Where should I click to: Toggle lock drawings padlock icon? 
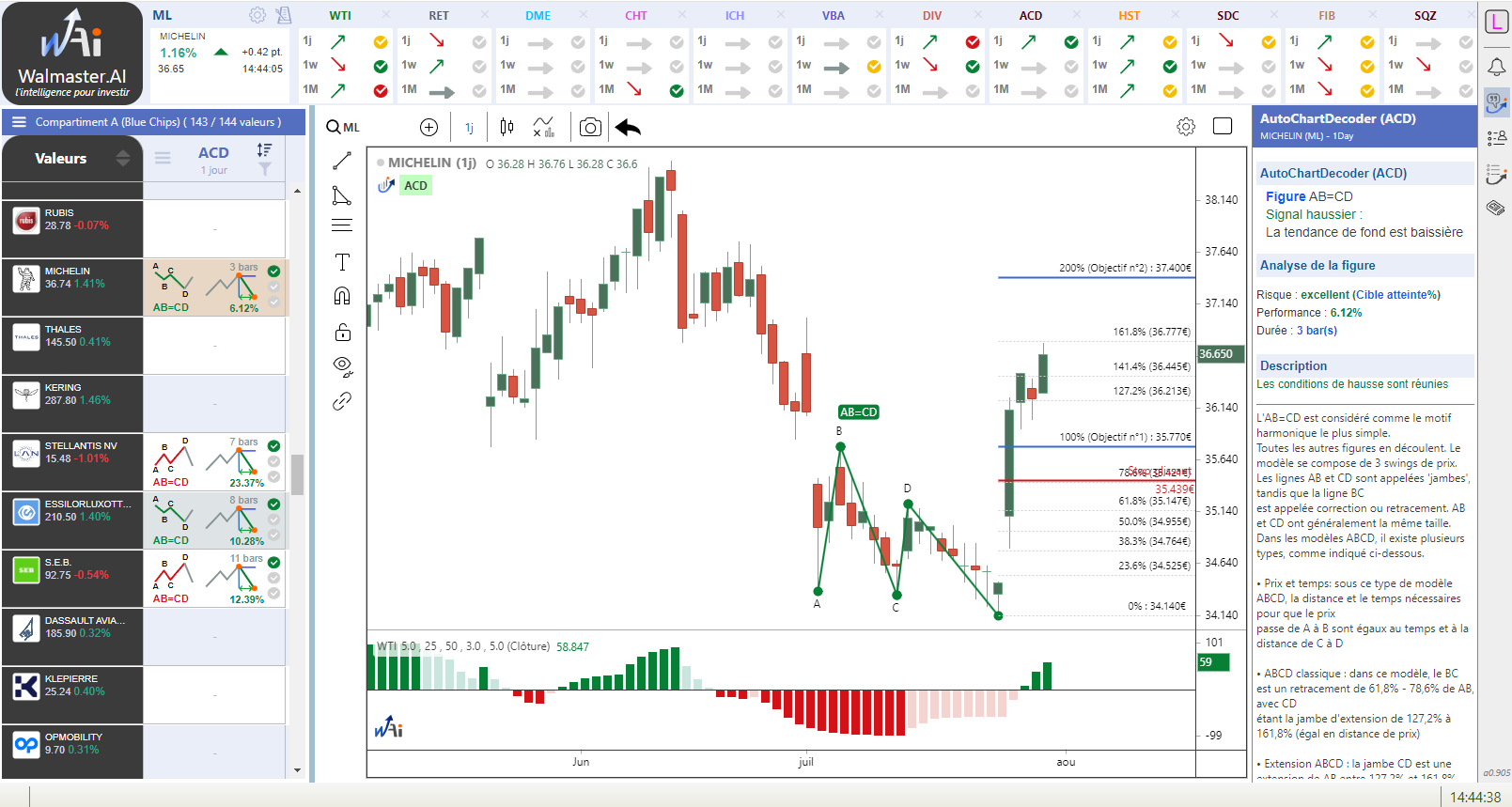click(342, 332)
